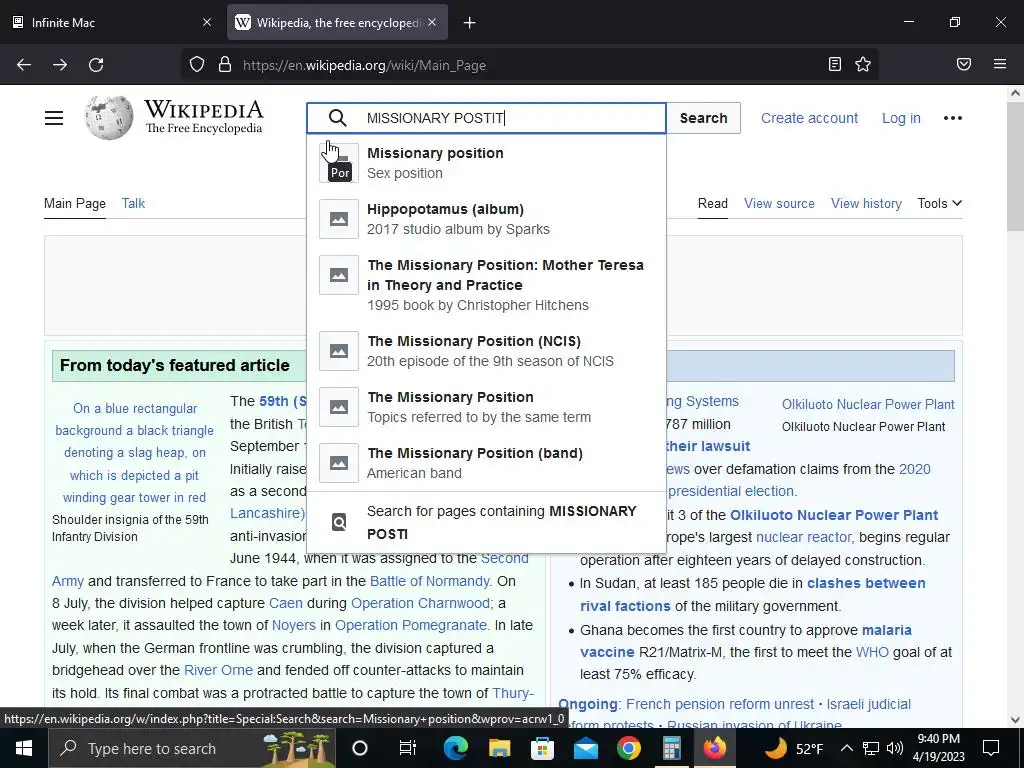Open File Explorer from taskbar
The image size is (1024, 768).
499,748
